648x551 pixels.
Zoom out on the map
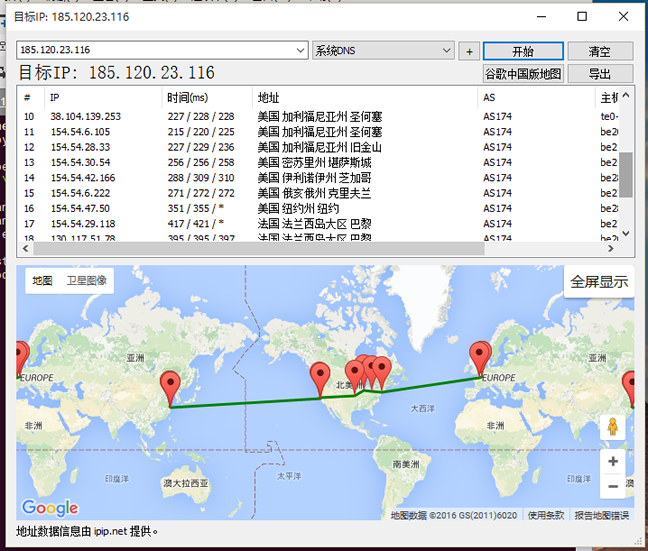click(x=612, y=487)
